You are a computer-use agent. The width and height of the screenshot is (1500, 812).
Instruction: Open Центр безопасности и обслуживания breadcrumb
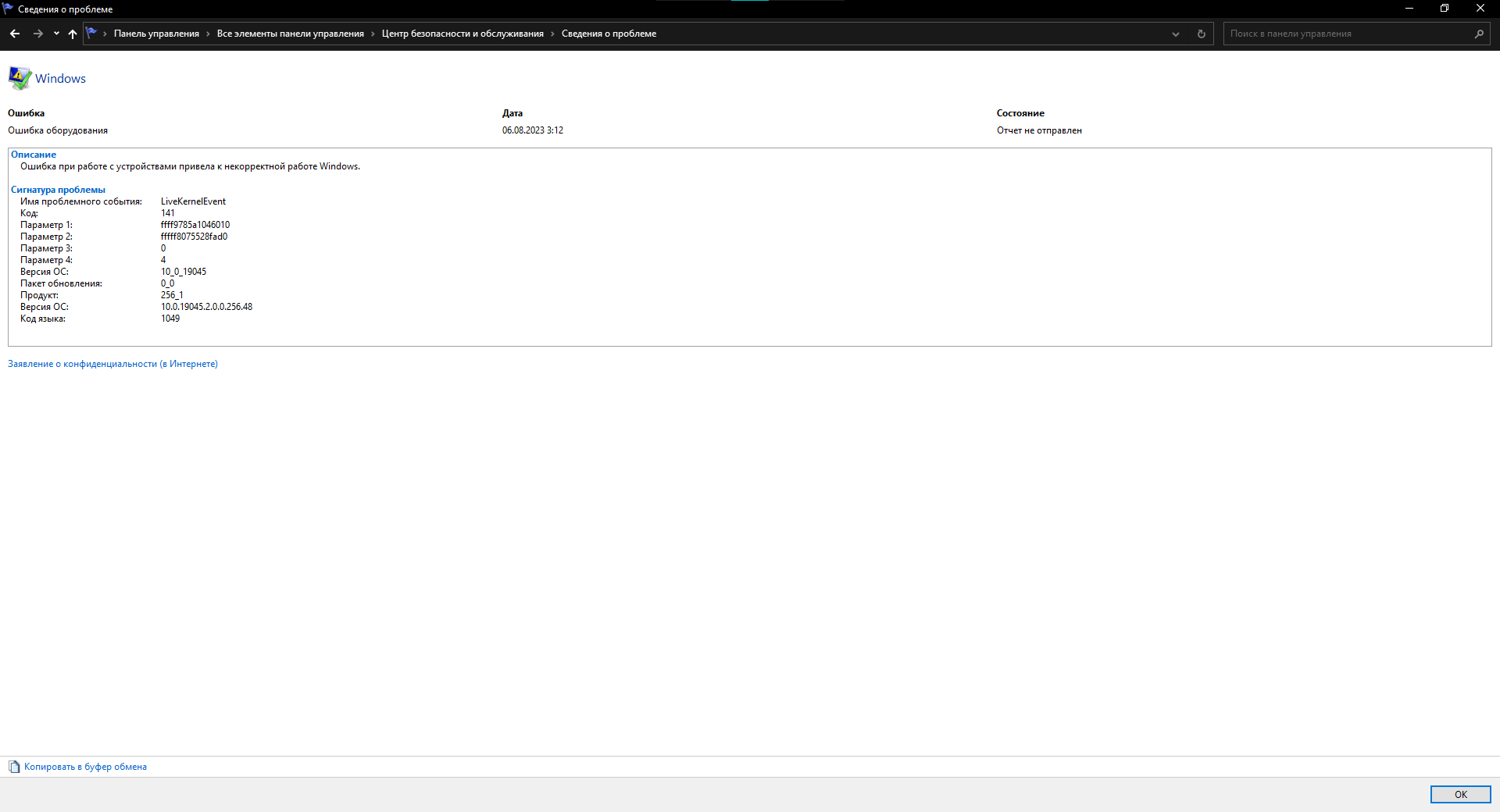[462, 34]
